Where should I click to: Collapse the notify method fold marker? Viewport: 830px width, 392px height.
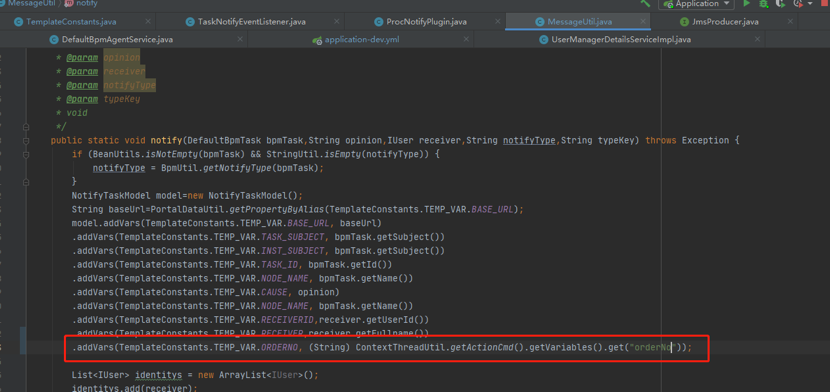26,141
